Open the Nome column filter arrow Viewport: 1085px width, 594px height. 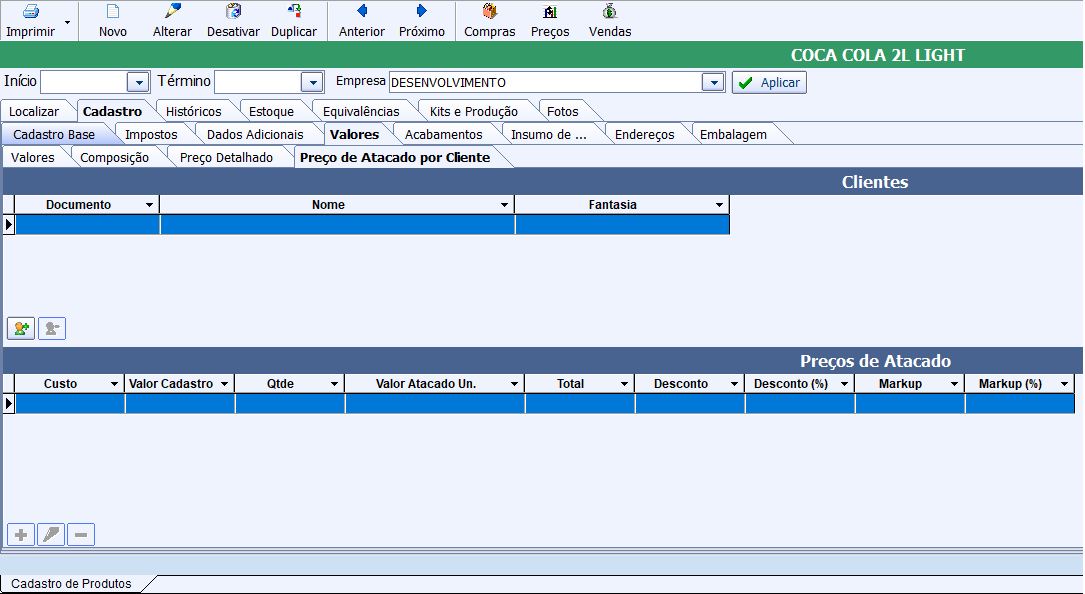coord(504,205)
